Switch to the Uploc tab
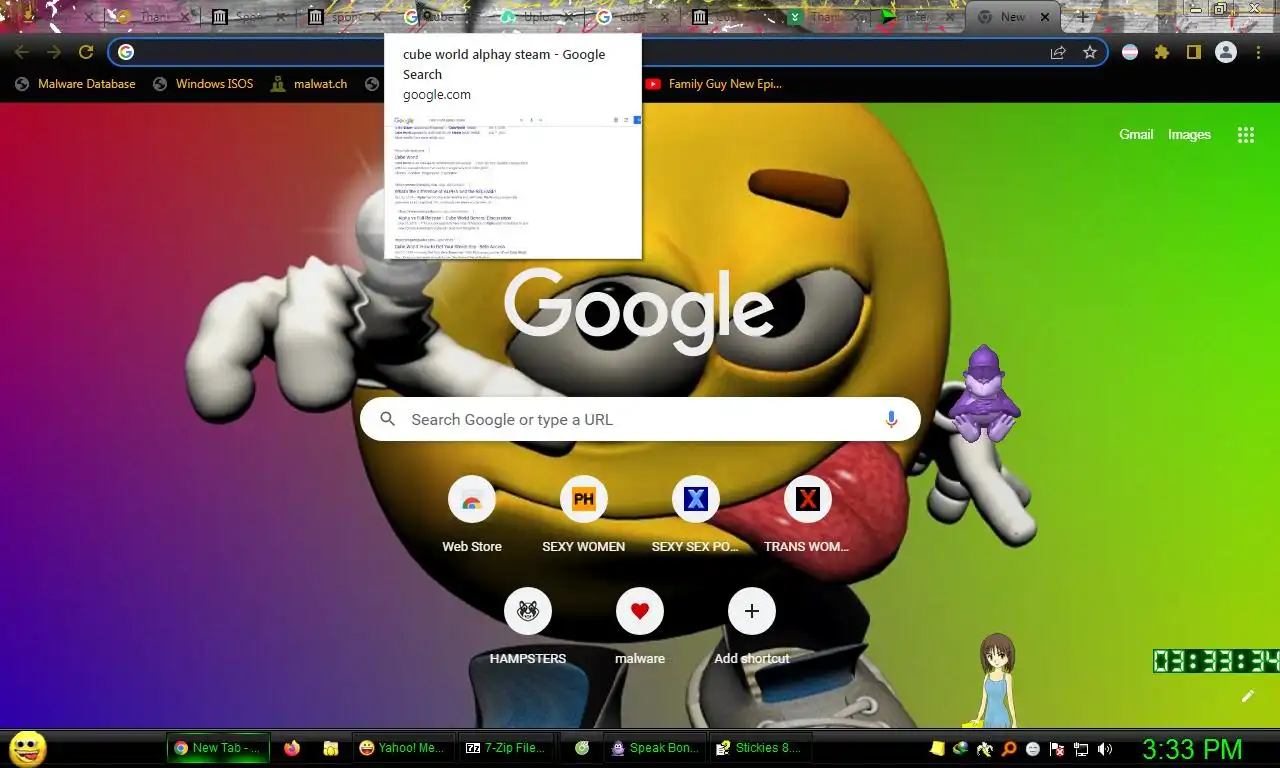 coord(536,17)
